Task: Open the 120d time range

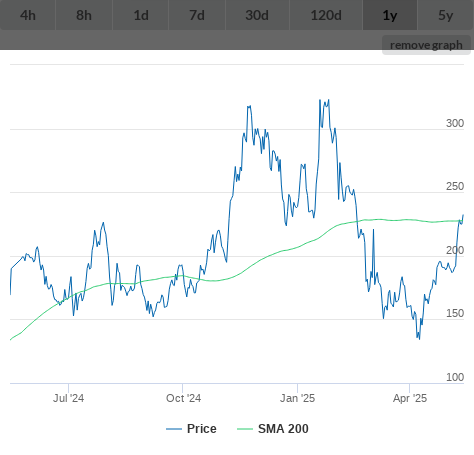Action: click(326, 15)
